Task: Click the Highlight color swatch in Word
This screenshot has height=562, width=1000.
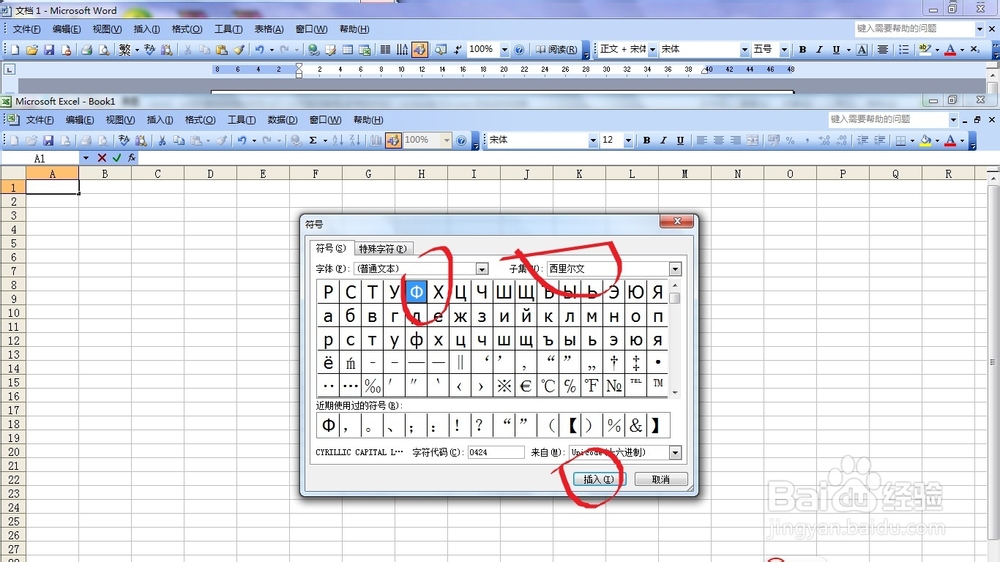Action: [925, 50]
